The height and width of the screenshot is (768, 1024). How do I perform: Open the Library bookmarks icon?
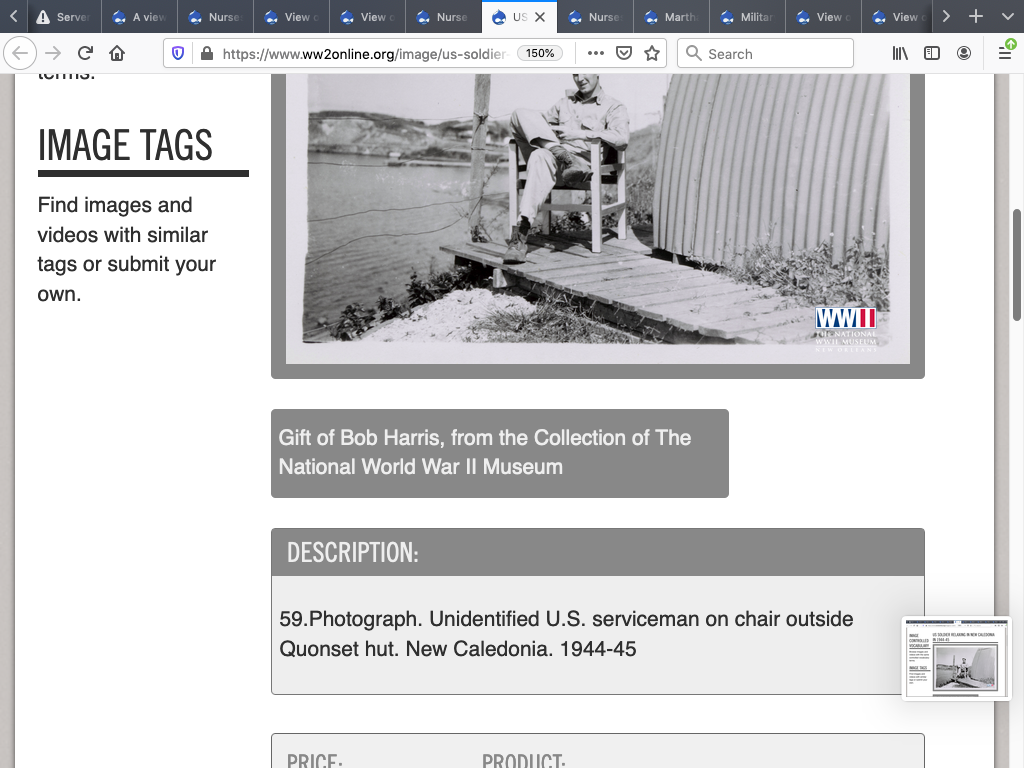tap(900, 54)
